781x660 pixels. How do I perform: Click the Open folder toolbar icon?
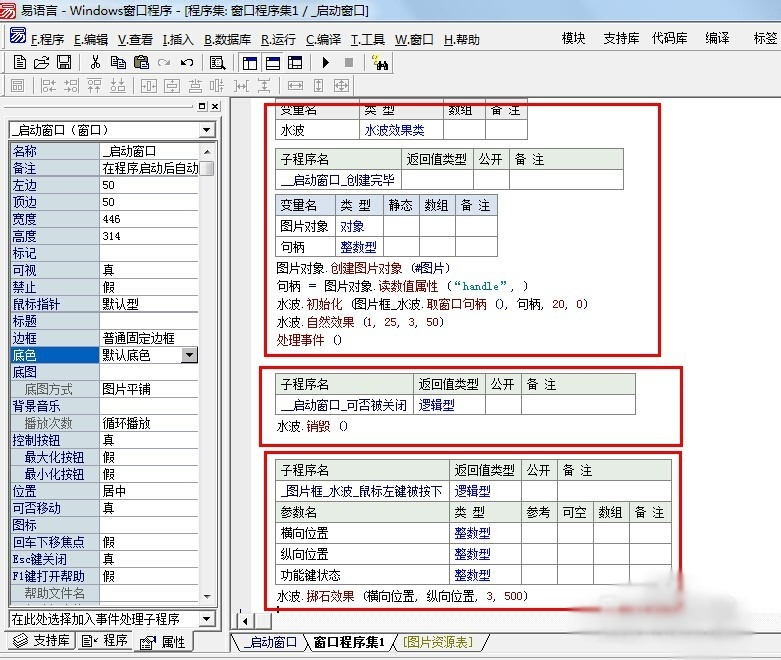(42, 62)
